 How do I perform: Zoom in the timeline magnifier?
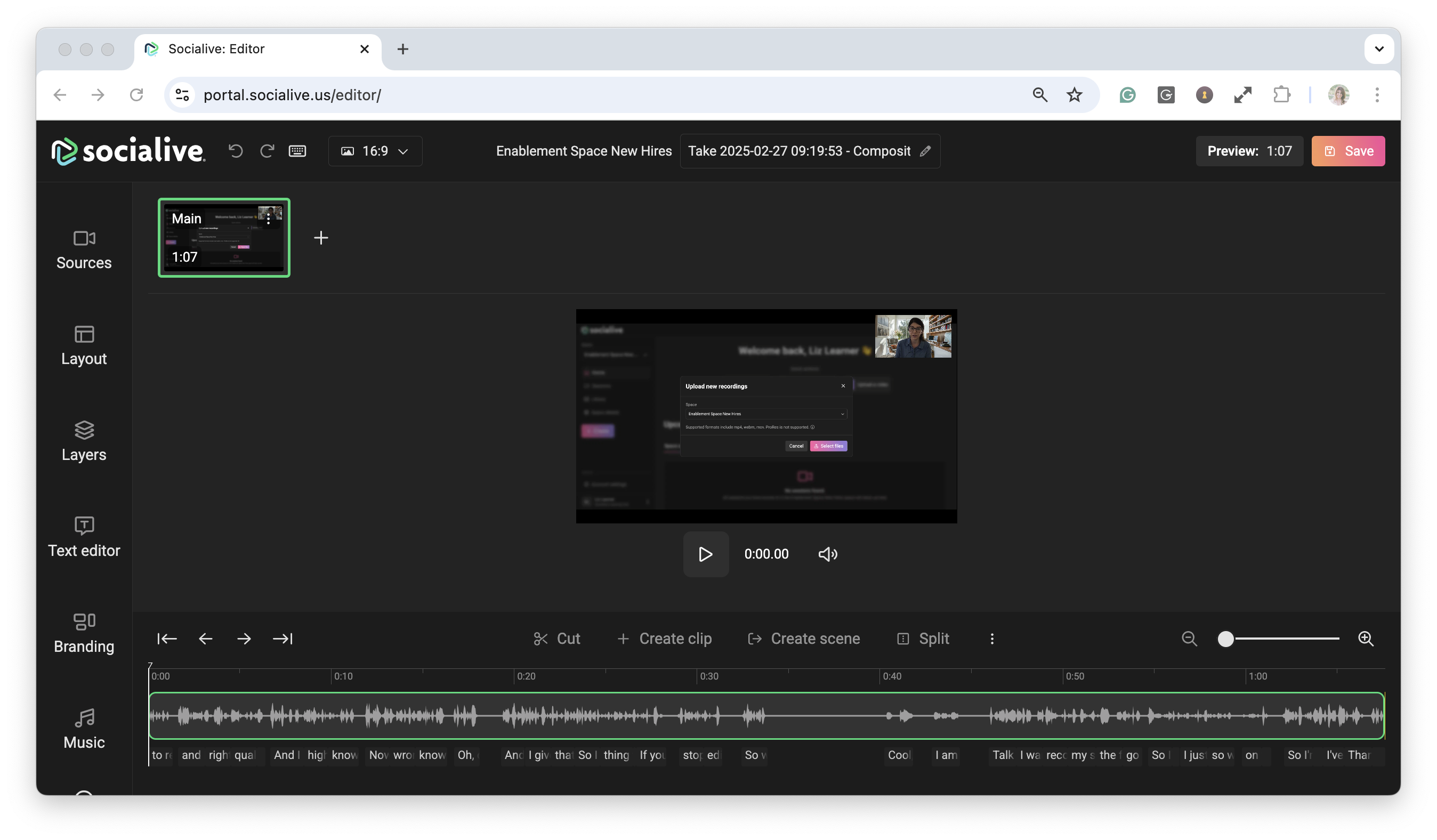1366,639
